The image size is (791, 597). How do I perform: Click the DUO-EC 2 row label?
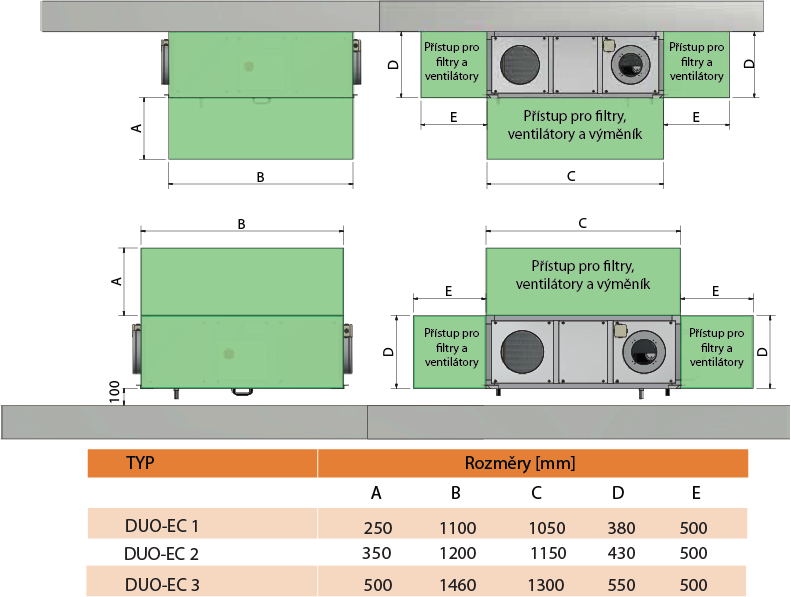[161, 554]
